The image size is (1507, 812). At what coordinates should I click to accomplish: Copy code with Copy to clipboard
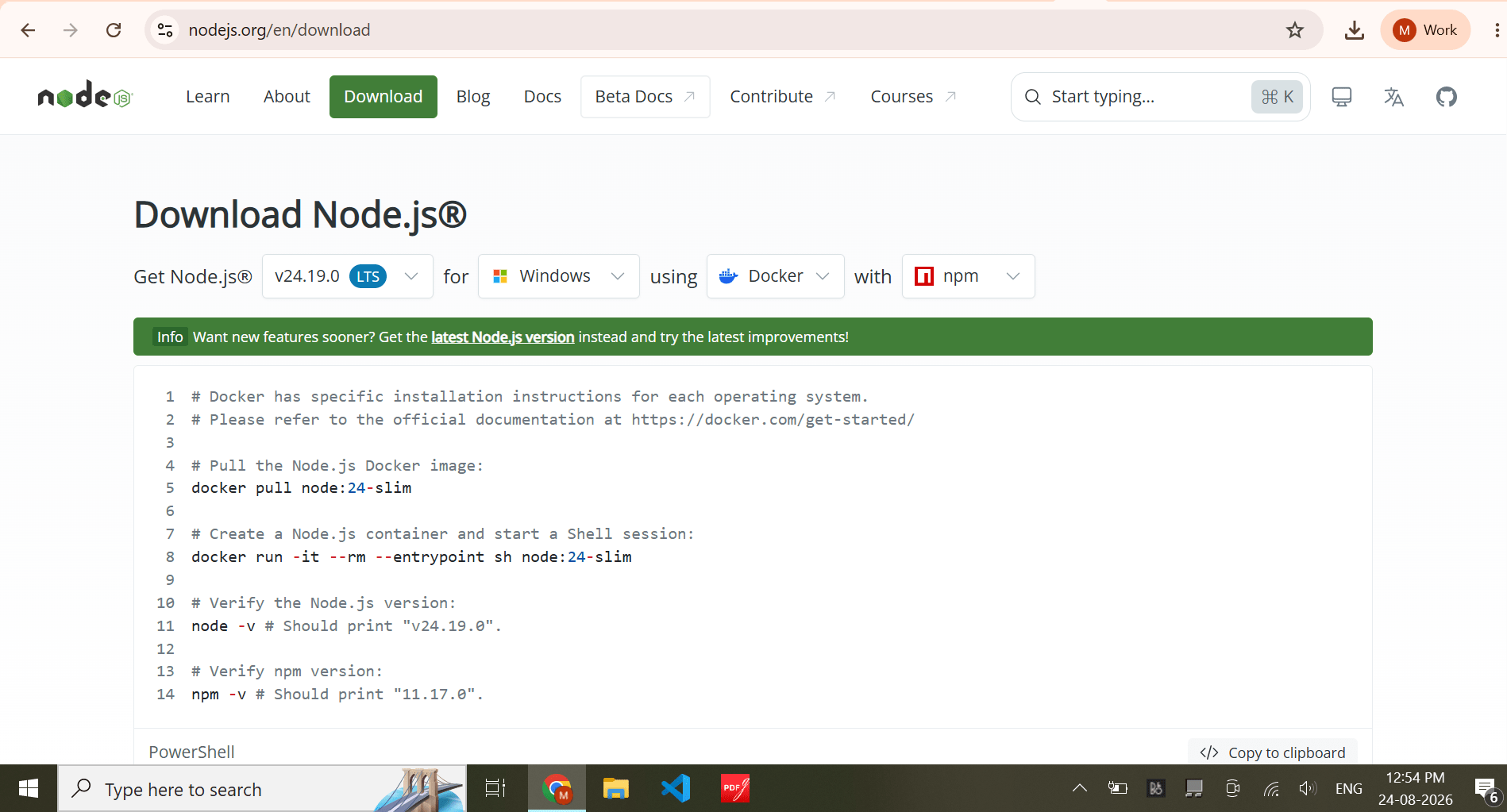coord(1273,752)
